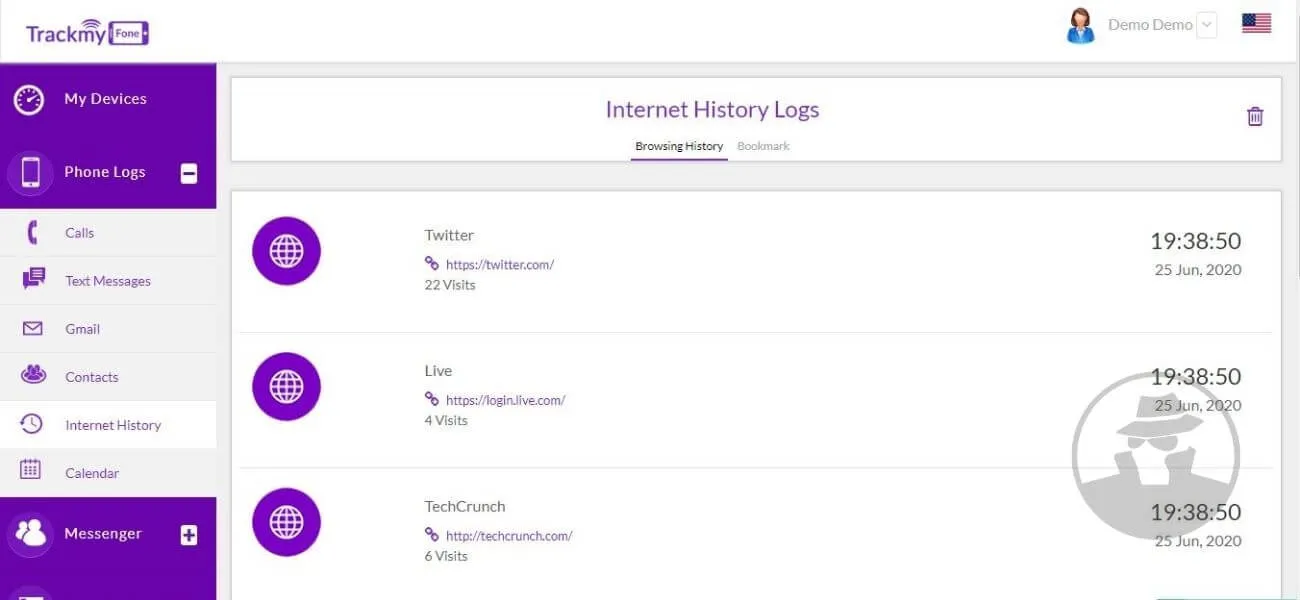
Task: Click Twitter's 19:38:50 timestamp
Action: 1195,241
